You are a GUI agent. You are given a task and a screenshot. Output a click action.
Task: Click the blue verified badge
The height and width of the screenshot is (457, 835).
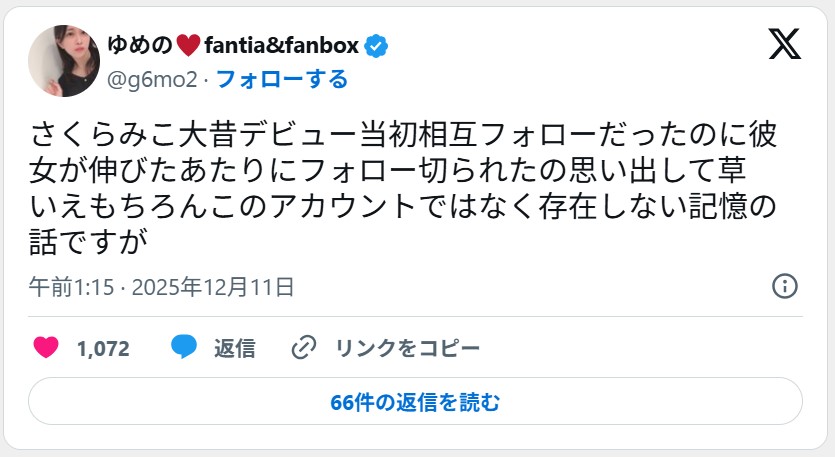click(x=376, y=45)
